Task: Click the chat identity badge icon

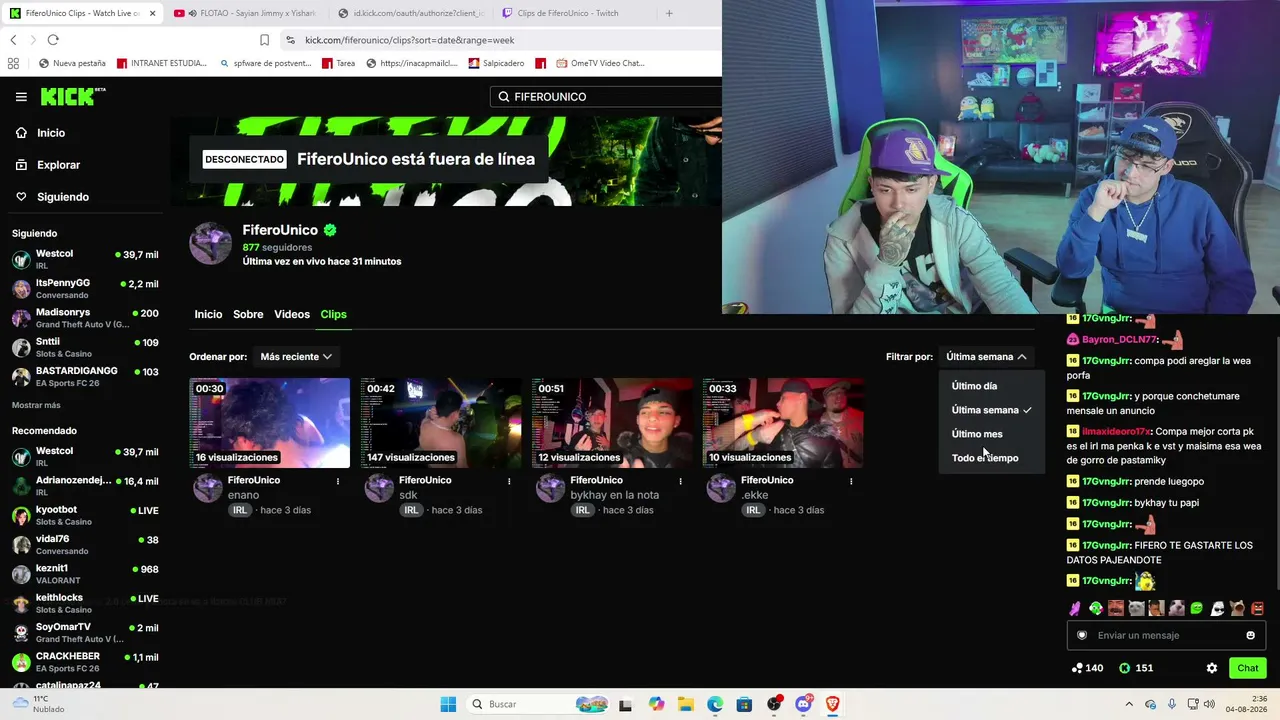Action: click(x=1082, y=635)
